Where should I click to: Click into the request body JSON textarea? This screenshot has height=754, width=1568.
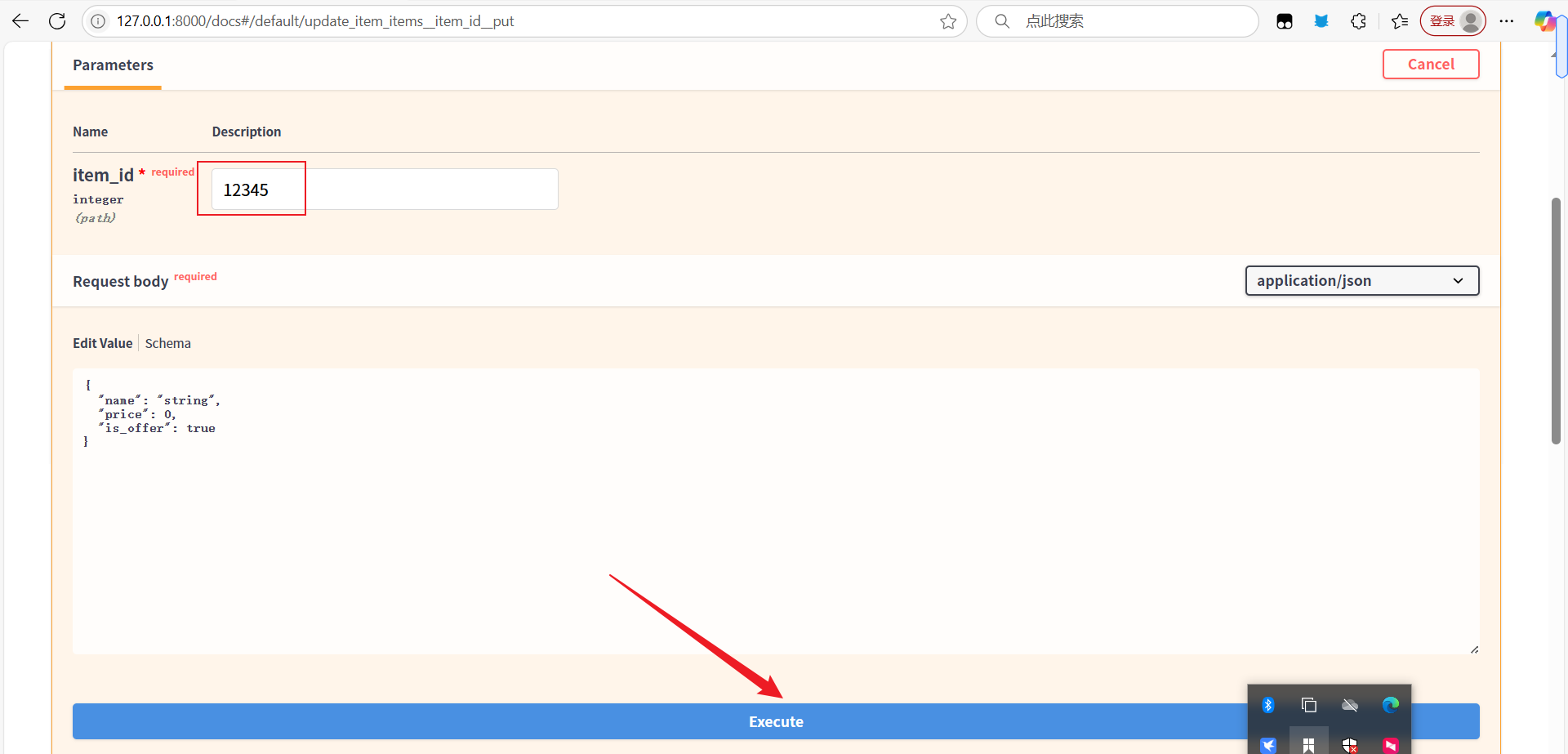coord(776,511)
